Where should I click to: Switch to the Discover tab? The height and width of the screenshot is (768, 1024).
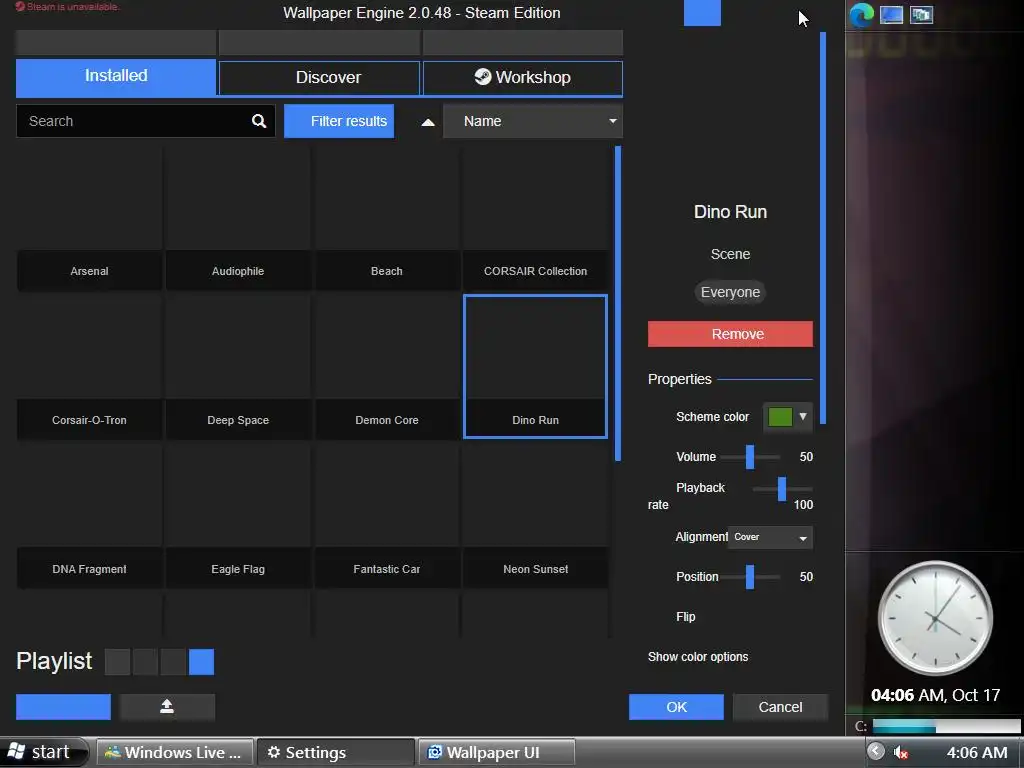pos(319,78)
